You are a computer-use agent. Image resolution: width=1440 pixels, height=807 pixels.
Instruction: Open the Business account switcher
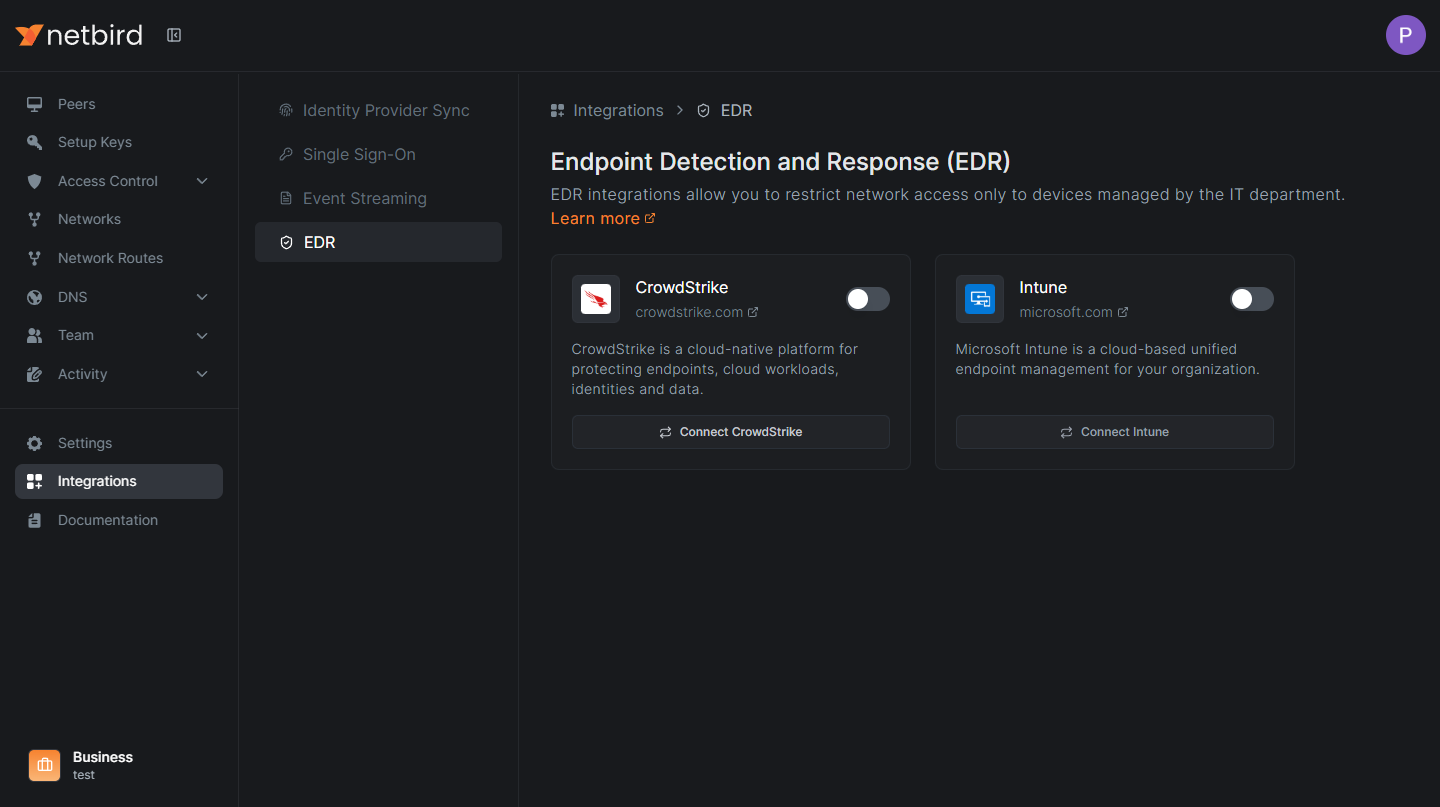click(x=102, y=765)
